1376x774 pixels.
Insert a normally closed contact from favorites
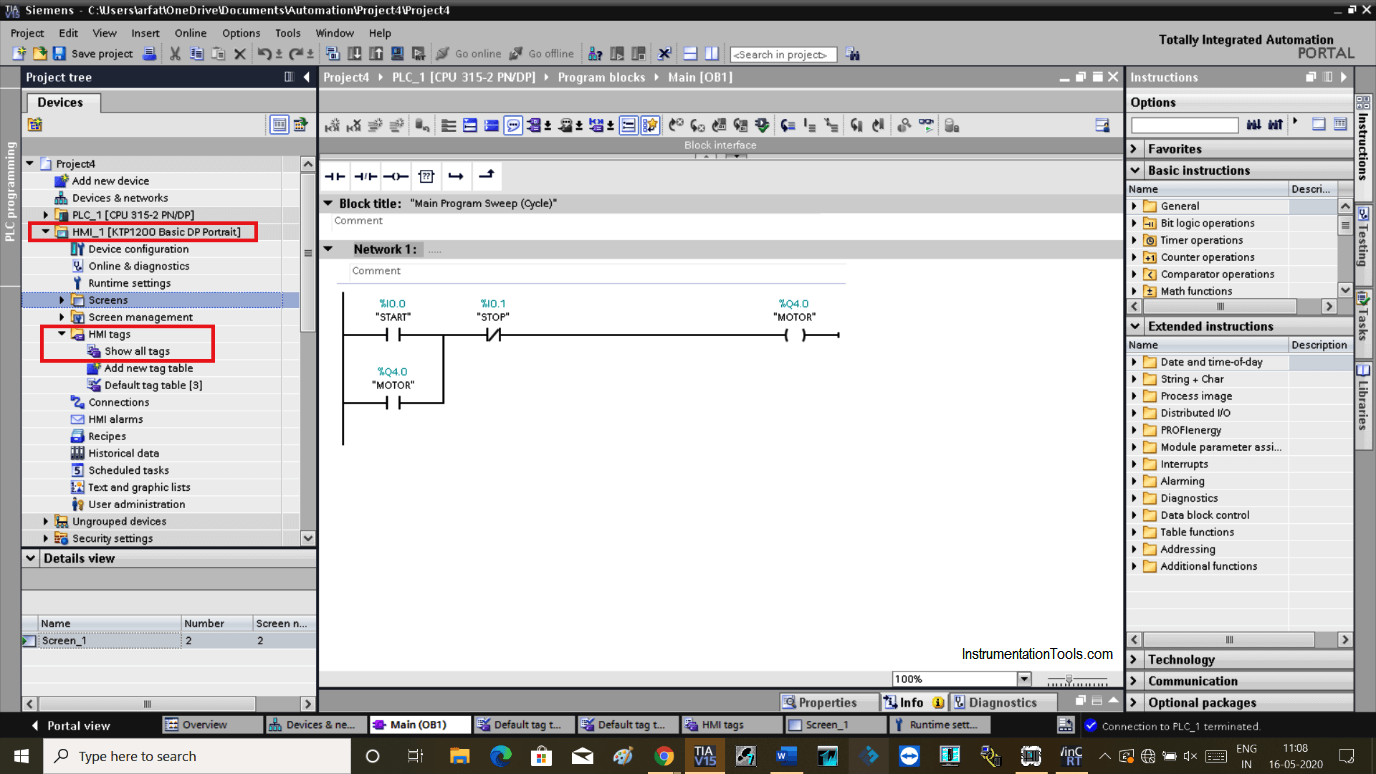pyautogui.click(x=365, y=176)
